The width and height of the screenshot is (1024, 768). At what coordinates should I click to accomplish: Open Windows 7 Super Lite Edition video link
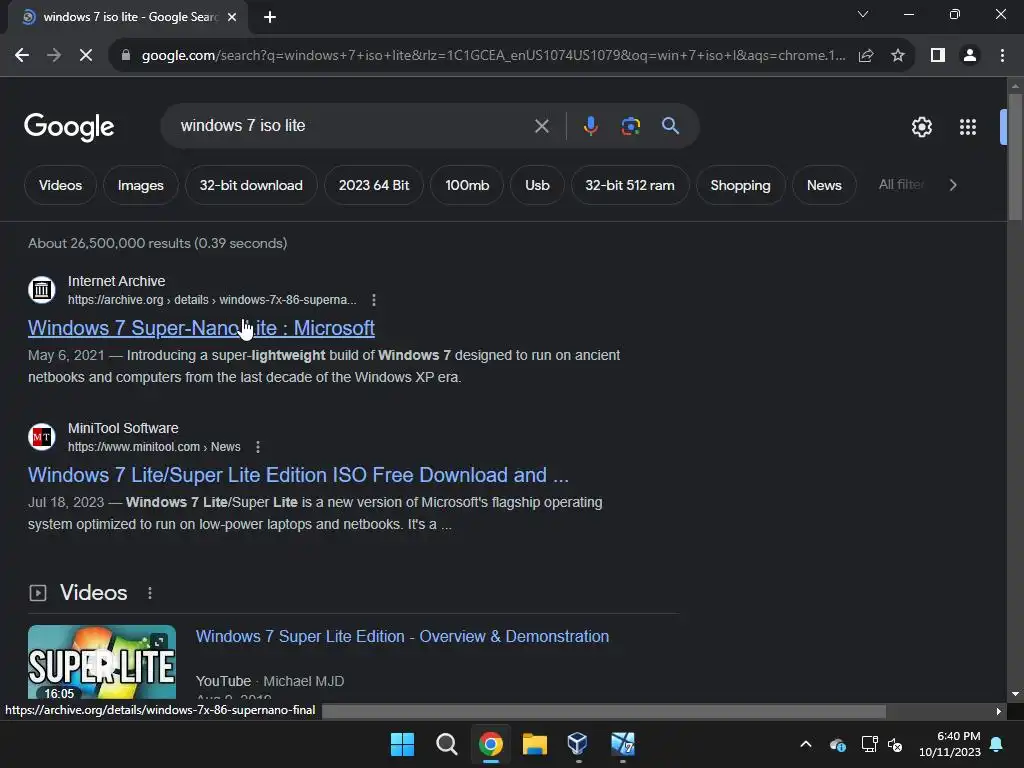[402, 637]
